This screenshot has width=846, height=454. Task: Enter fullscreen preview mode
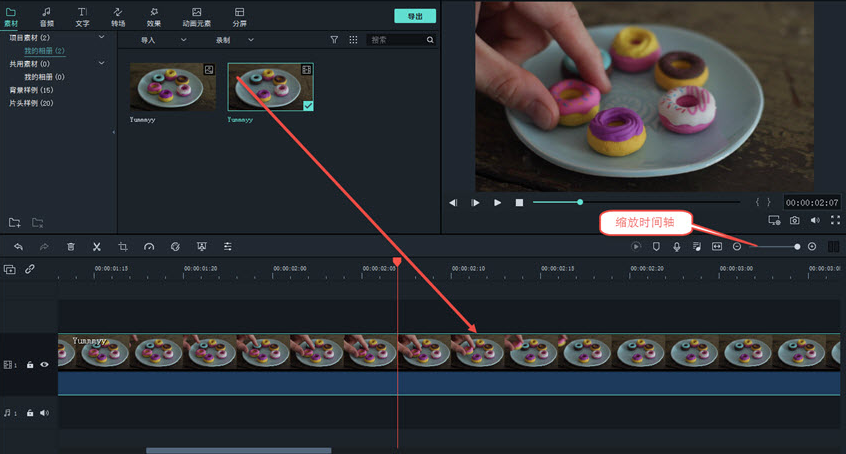pos(835,220)
